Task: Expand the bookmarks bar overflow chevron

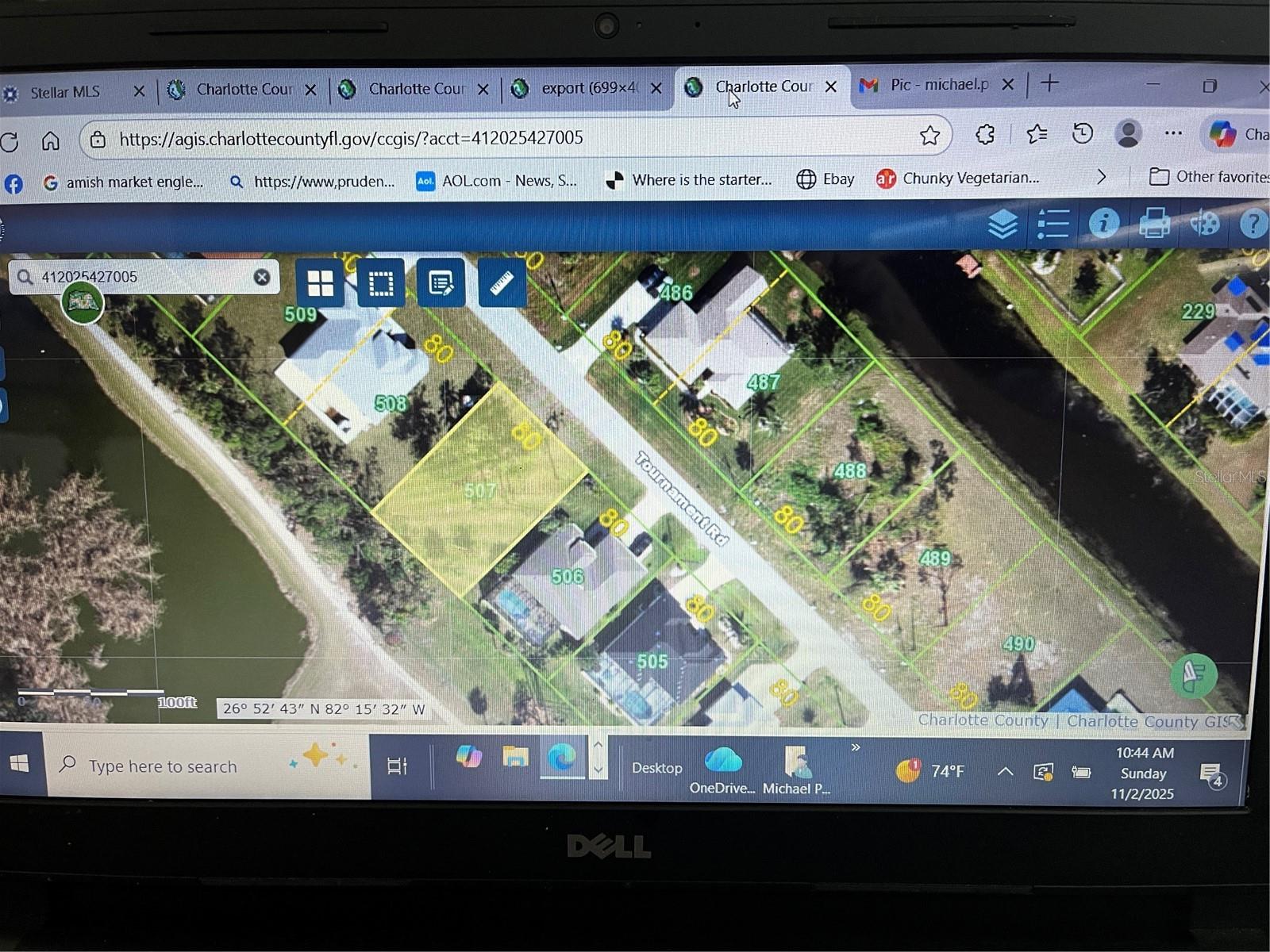Action: tap(1102, 178)
